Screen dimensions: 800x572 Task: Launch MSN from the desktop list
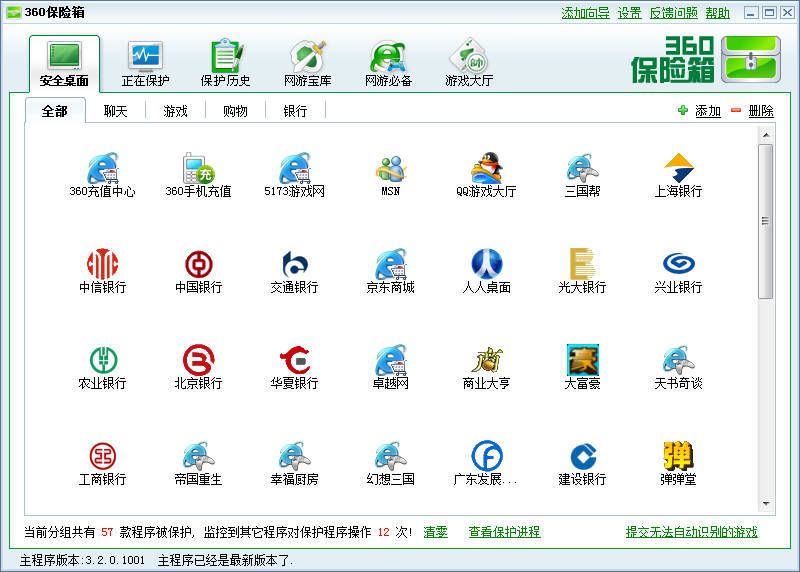point(391,175)
